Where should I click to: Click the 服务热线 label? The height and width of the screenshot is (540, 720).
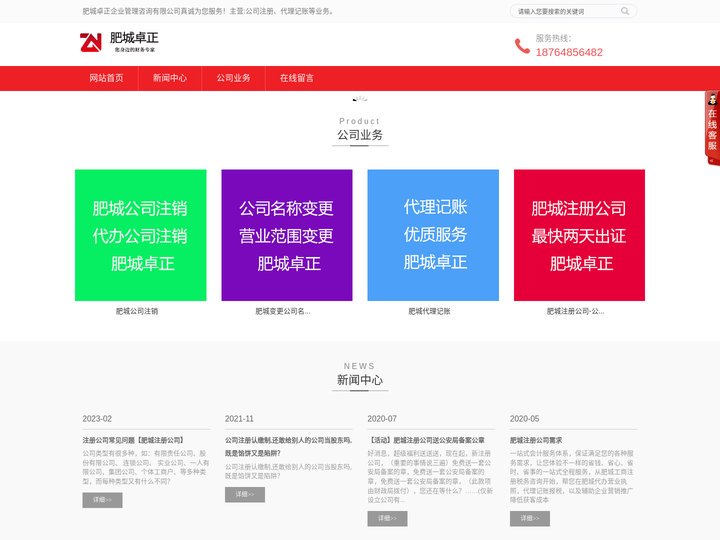(x=553, y=38)
